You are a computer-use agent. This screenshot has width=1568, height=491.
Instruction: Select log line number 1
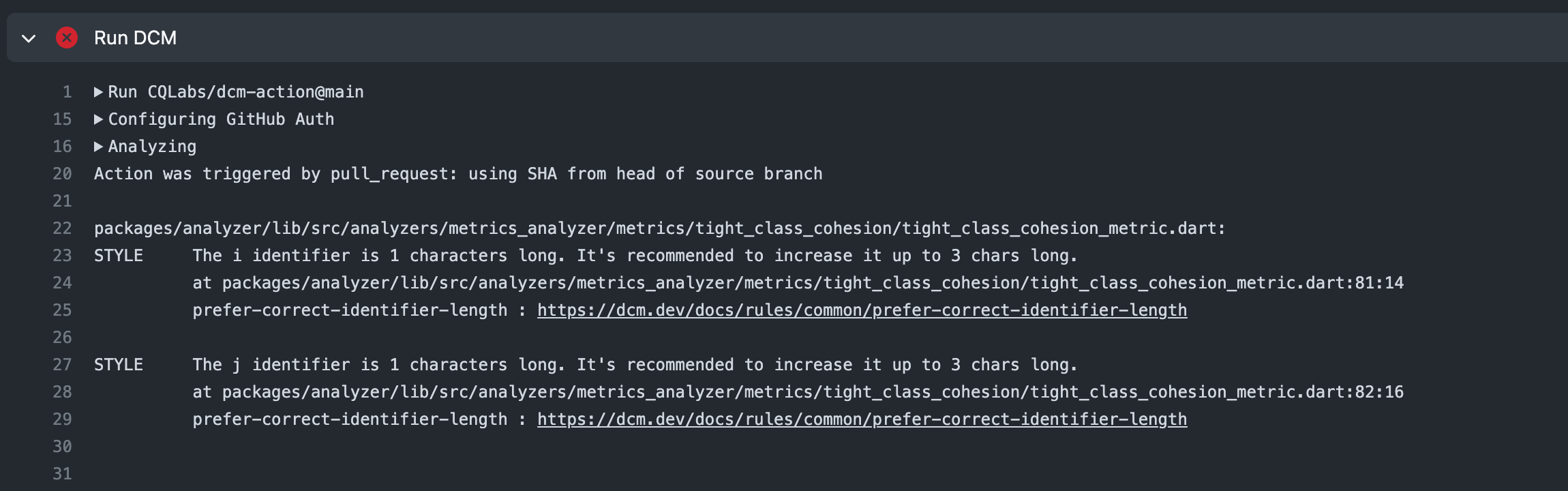[x=67, y=92]
